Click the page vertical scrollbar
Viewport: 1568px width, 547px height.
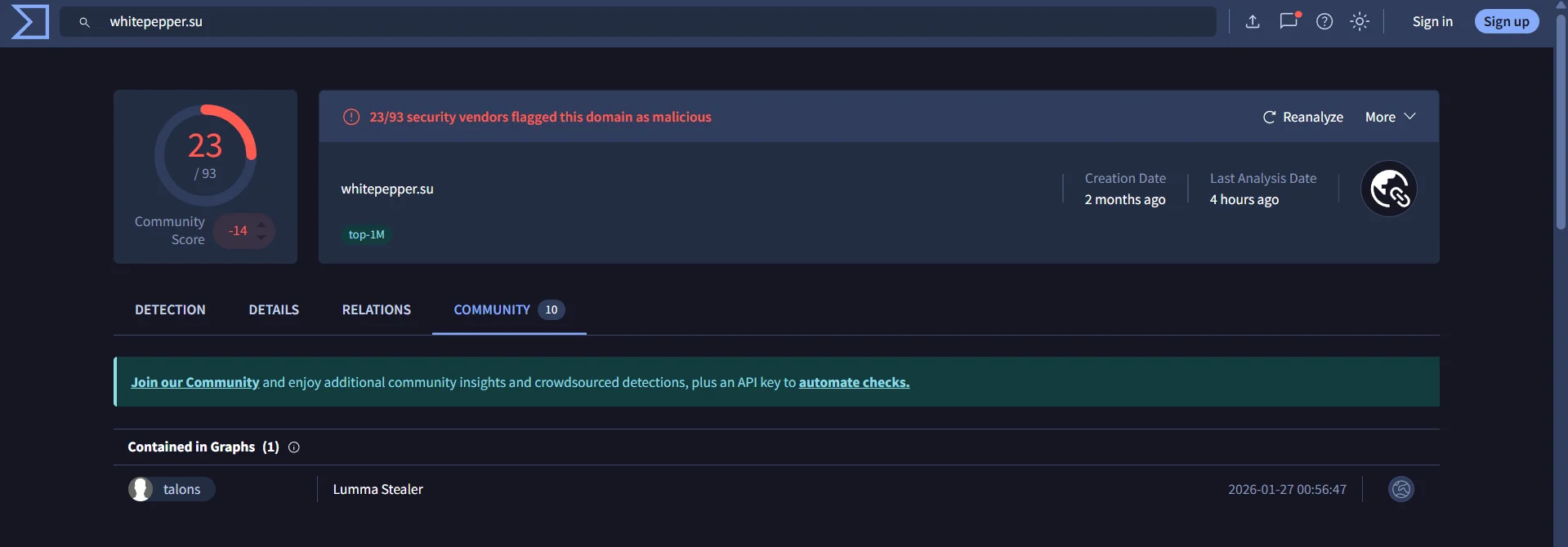coord(1561,122)
